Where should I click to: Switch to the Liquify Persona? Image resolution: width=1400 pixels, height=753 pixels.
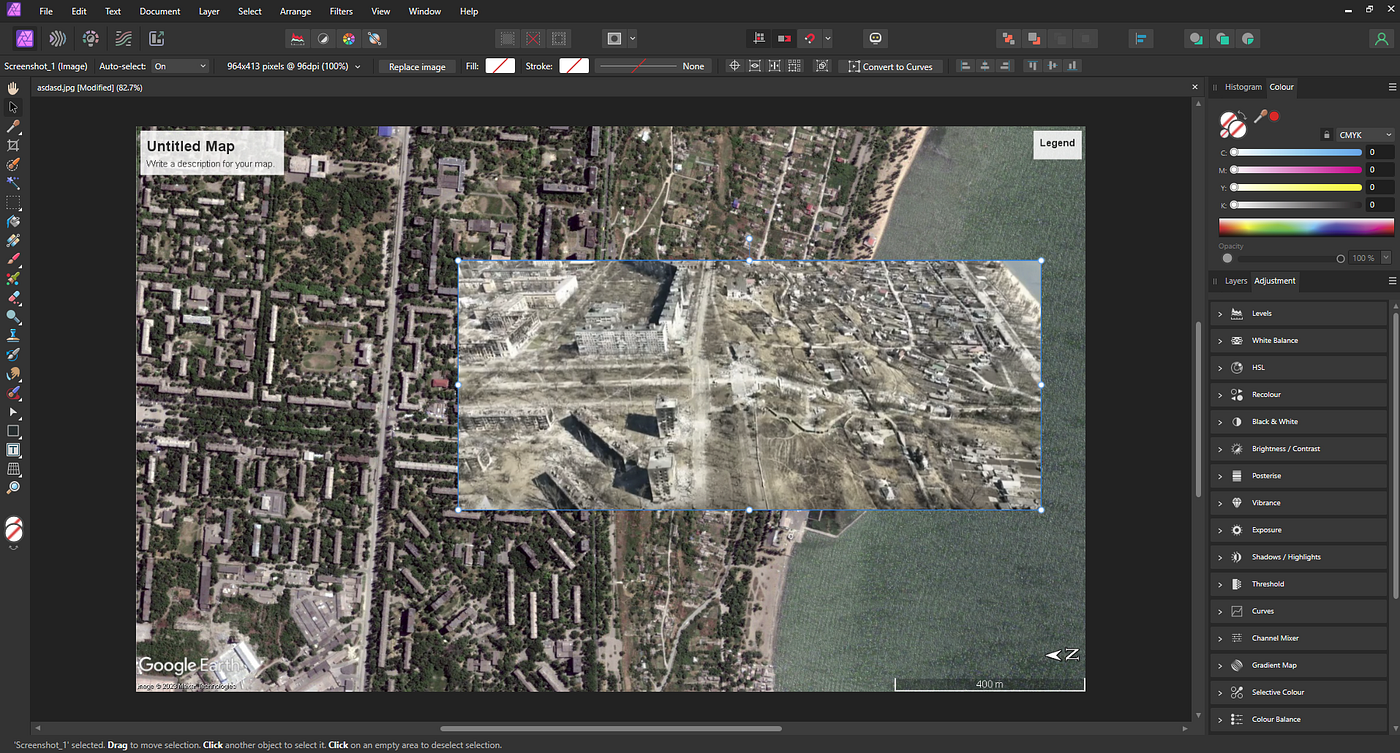58,39
